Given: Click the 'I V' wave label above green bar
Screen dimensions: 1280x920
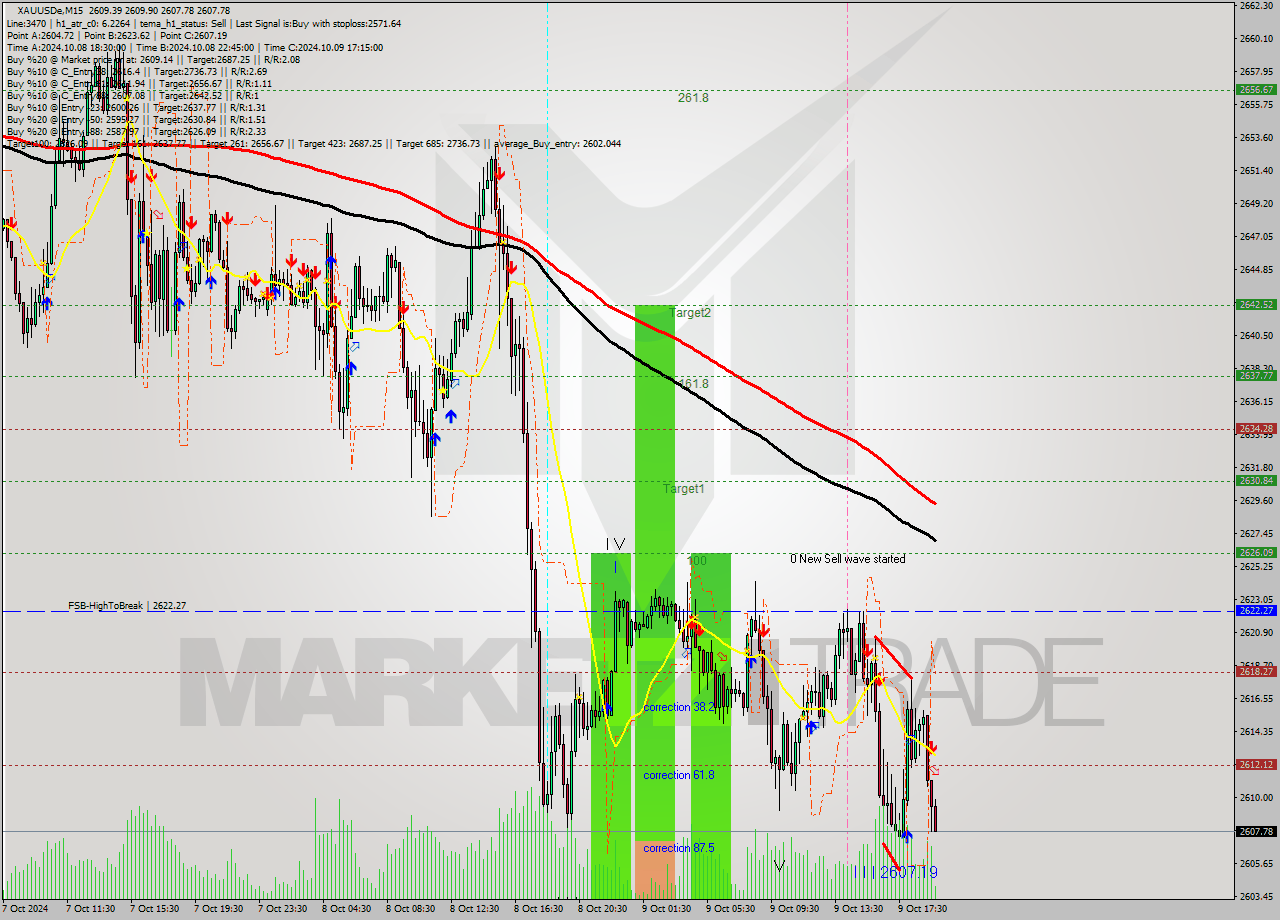Looking at the screenshot, I should [x=615, y=545].
